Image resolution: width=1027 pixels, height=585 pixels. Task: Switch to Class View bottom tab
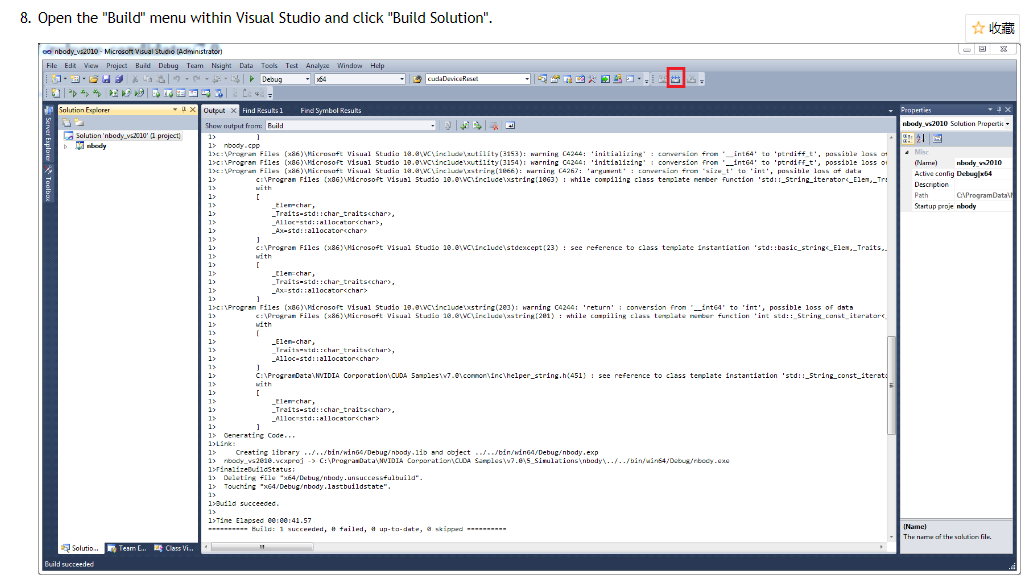coord(174,548)
